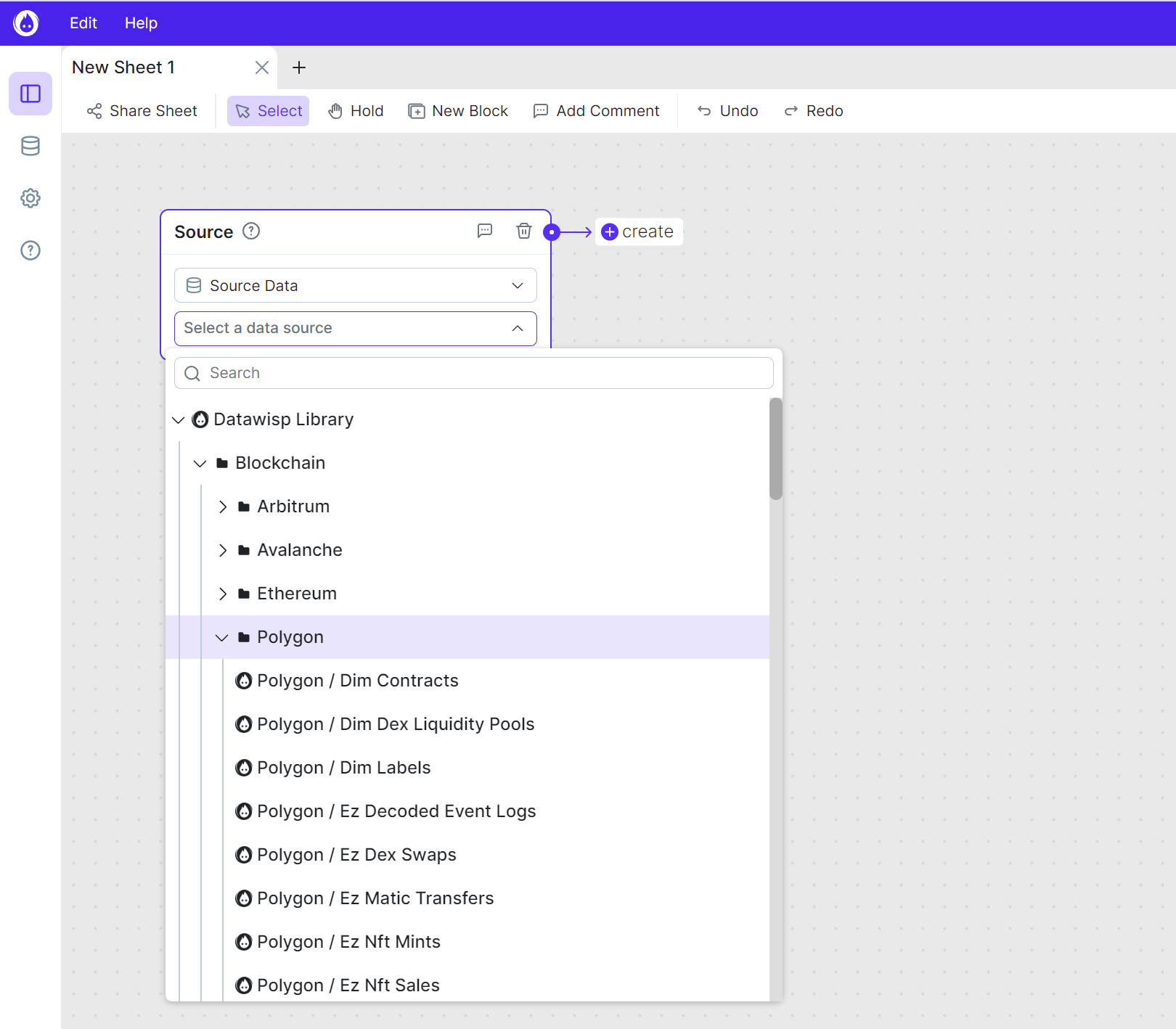Focus the data source Search field

click(474, 373)
